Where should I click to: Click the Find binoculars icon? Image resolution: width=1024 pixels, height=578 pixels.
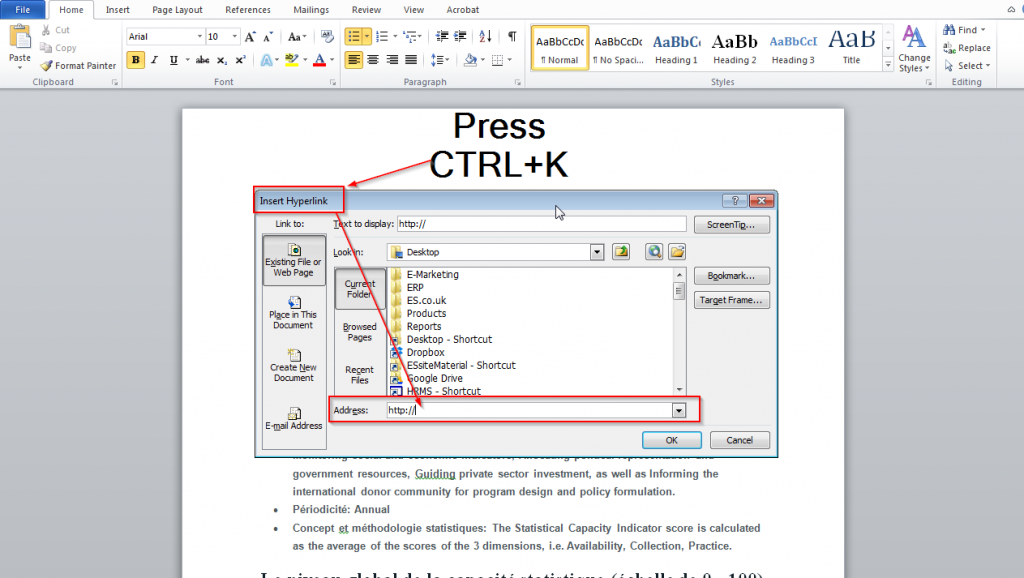point(949,30)
